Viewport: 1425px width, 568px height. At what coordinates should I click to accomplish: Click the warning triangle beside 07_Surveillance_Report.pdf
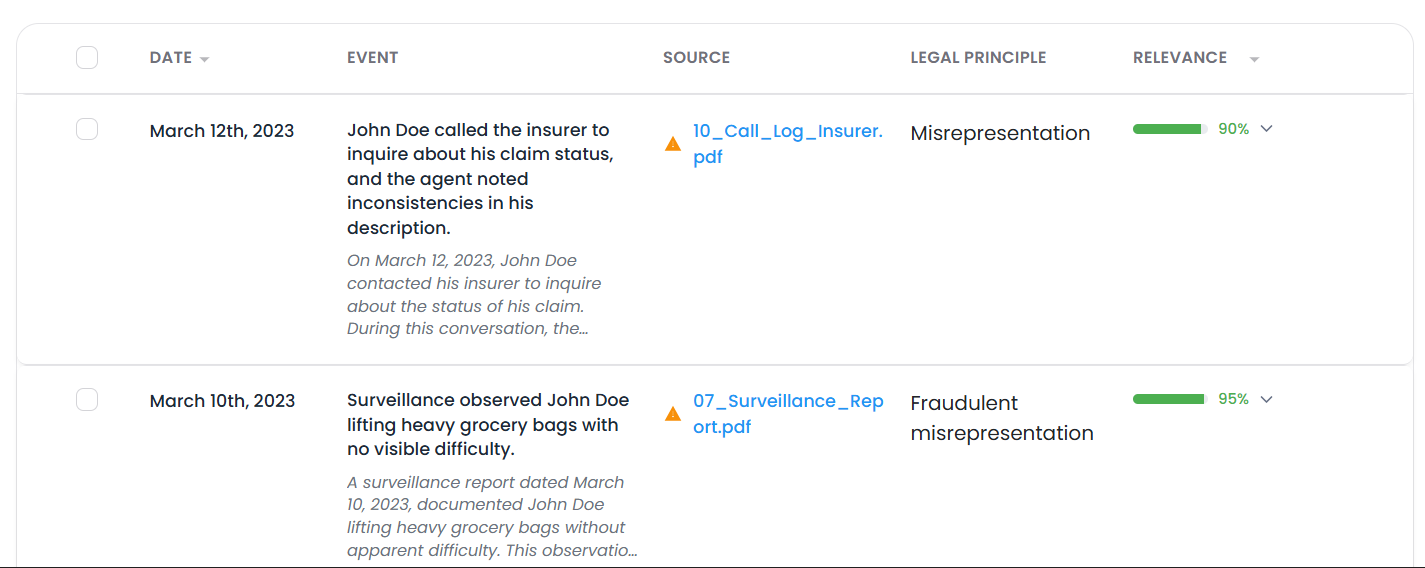click(673, 414)
